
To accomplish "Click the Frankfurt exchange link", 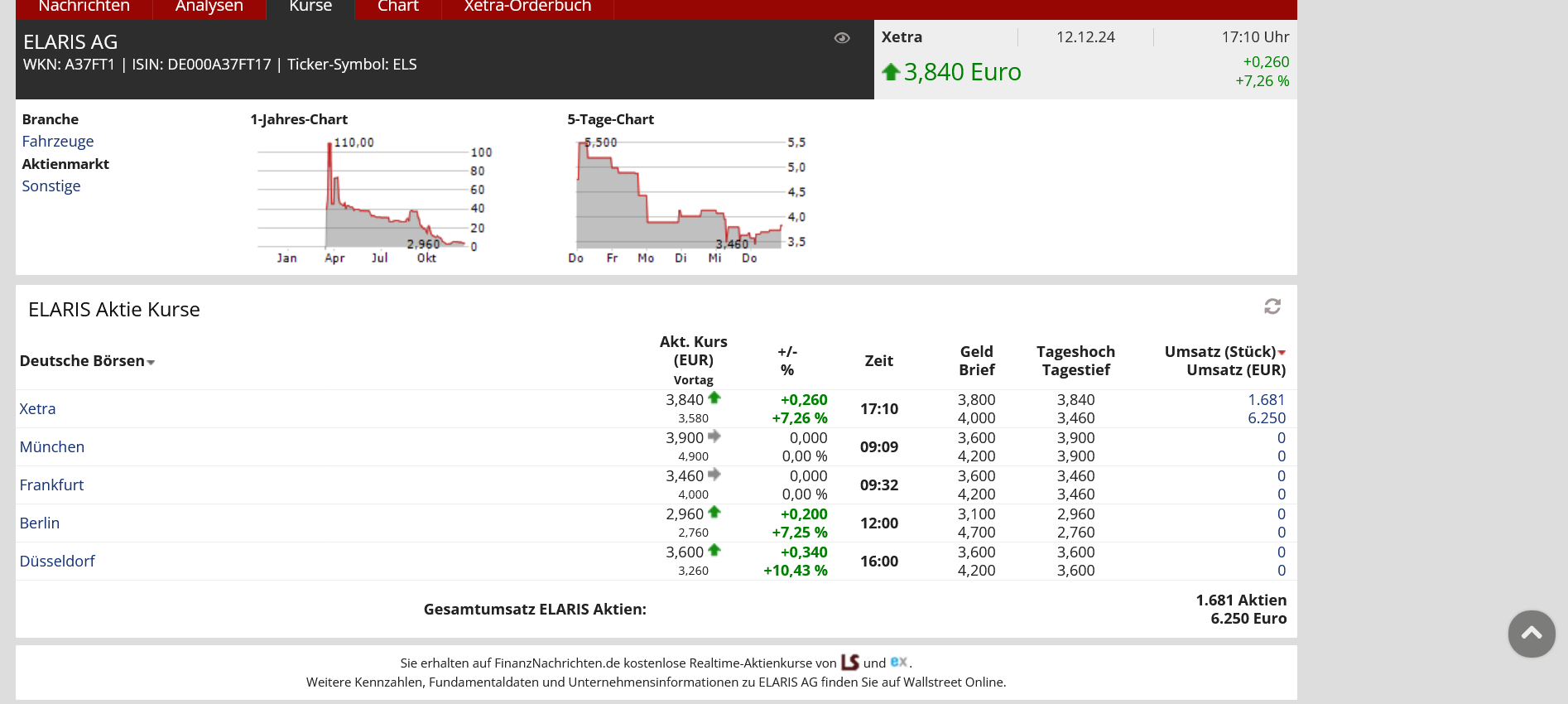I will pos(51,485).
